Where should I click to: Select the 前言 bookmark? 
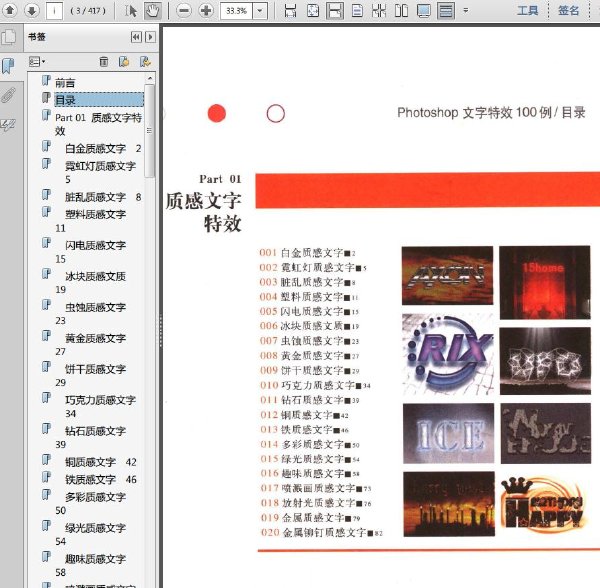click(x=65, y=83)
